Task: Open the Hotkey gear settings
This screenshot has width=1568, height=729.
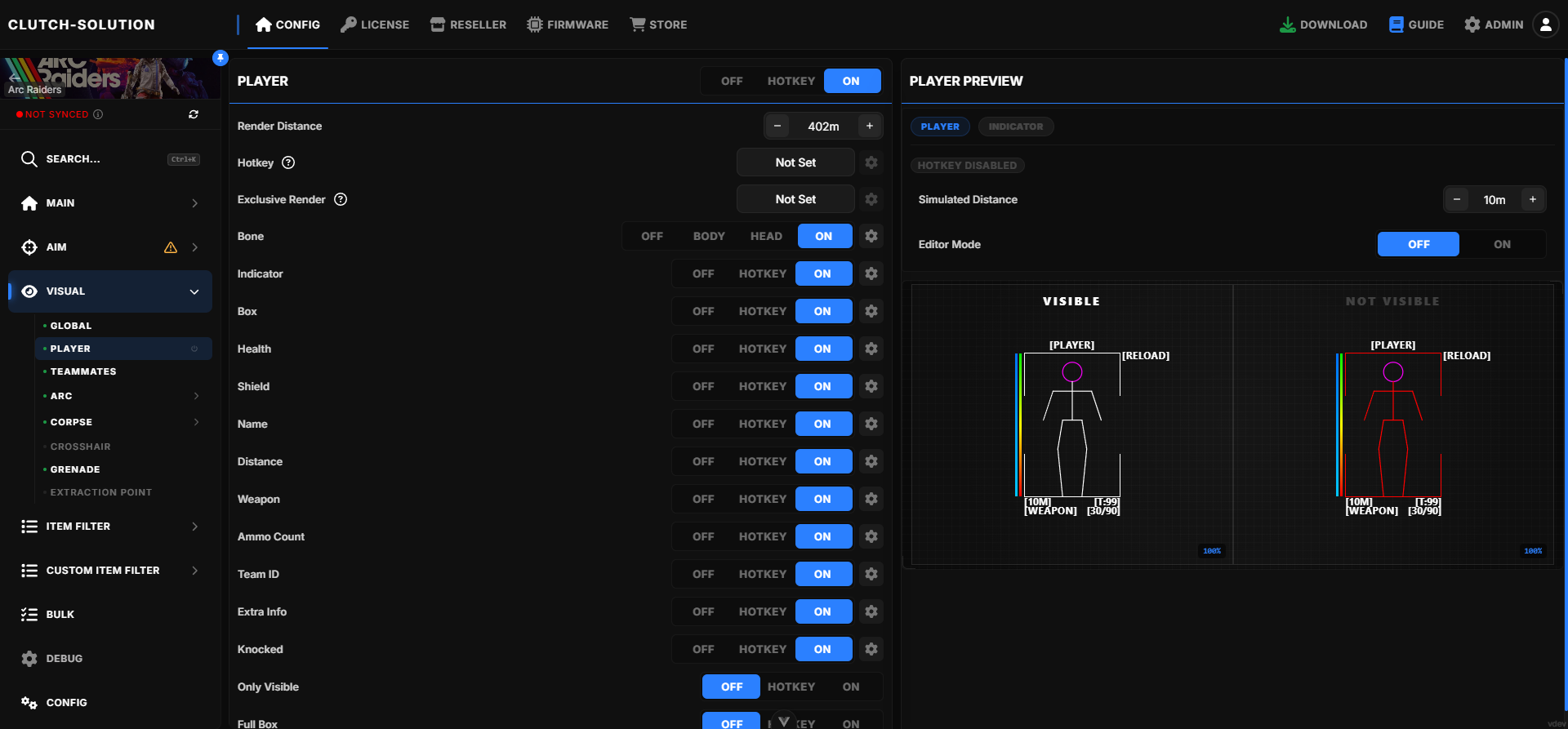Action: pos(871,162)
